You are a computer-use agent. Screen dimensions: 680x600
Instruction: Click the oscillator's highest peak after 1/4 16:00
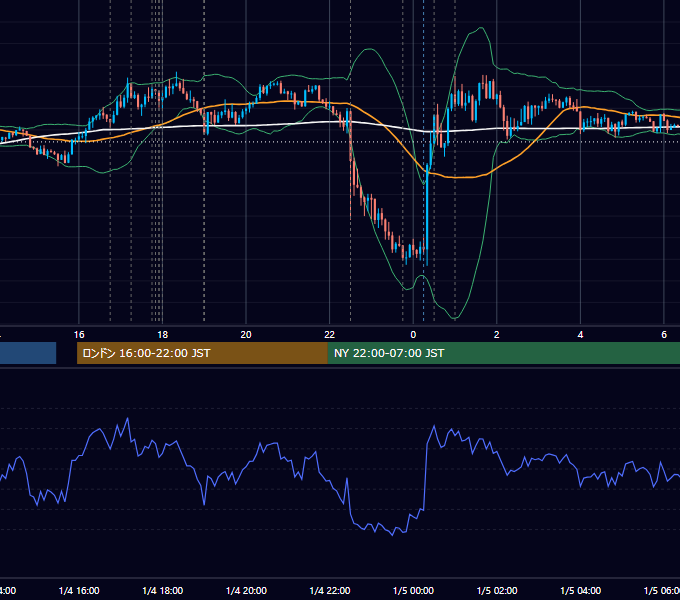coord(128,419)
